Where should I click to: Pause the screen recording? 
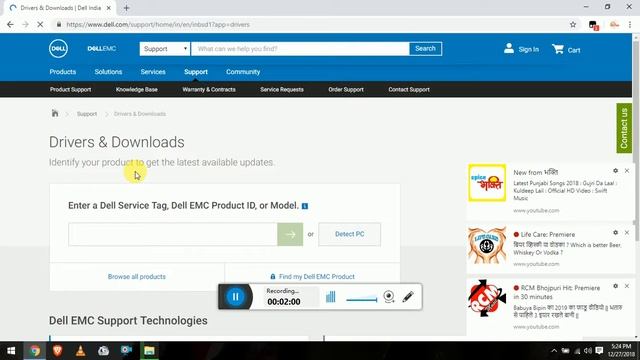point(236,297)
